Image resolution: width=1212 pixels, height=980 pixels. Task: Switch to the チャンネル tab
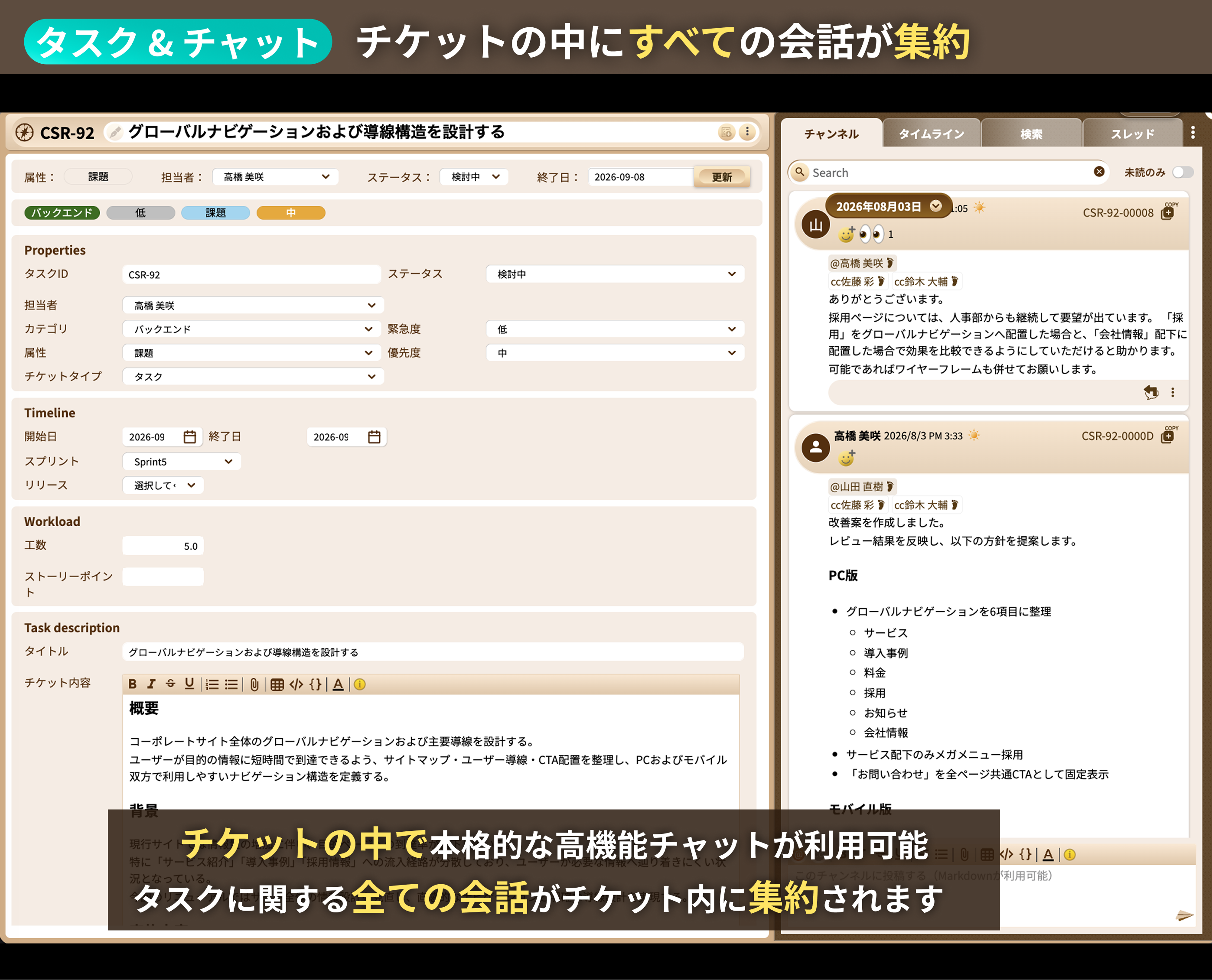click(x=831, y=134)
